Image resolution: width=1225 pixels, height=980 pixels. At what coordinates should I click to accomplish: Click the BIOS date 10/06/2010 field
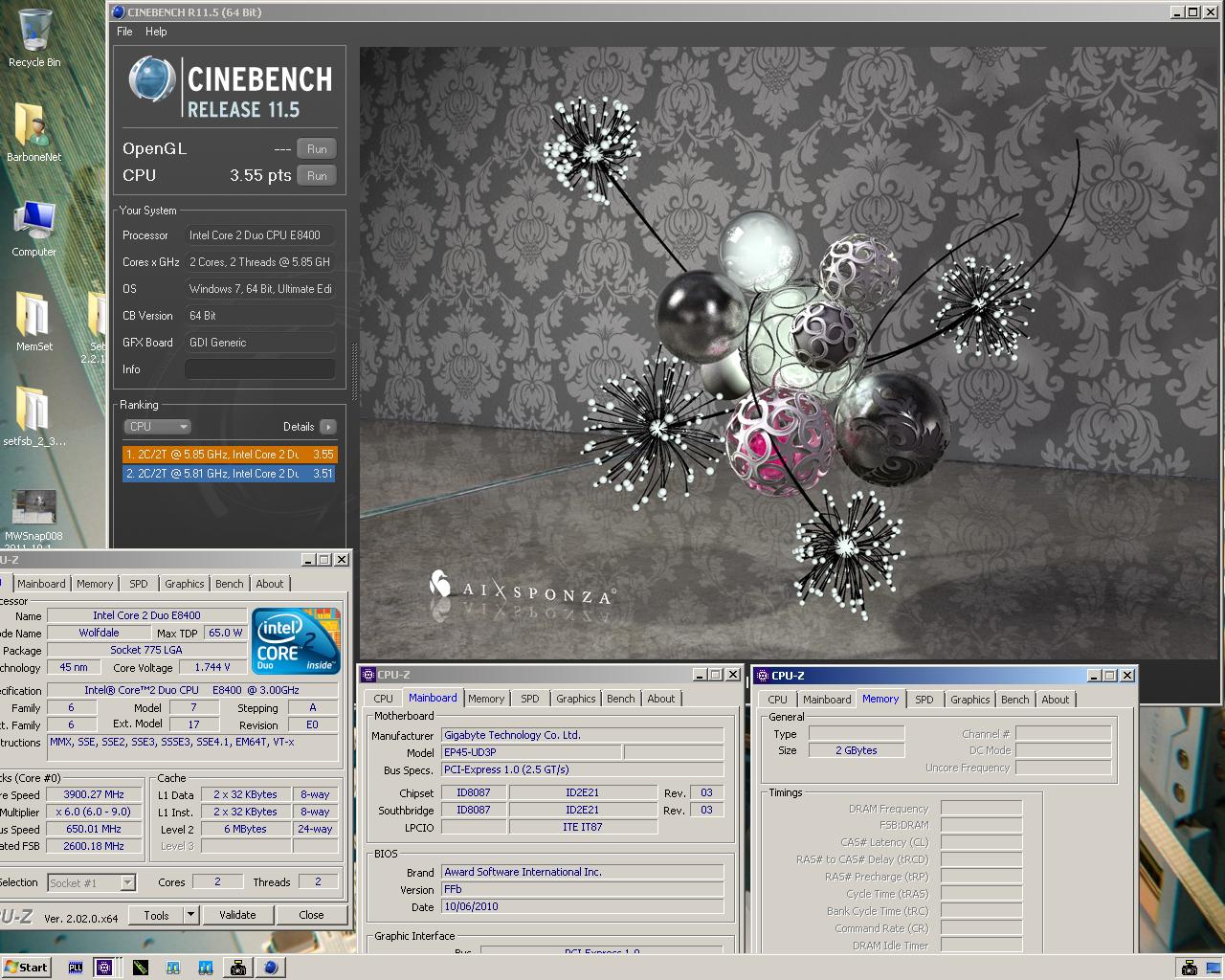583,906
